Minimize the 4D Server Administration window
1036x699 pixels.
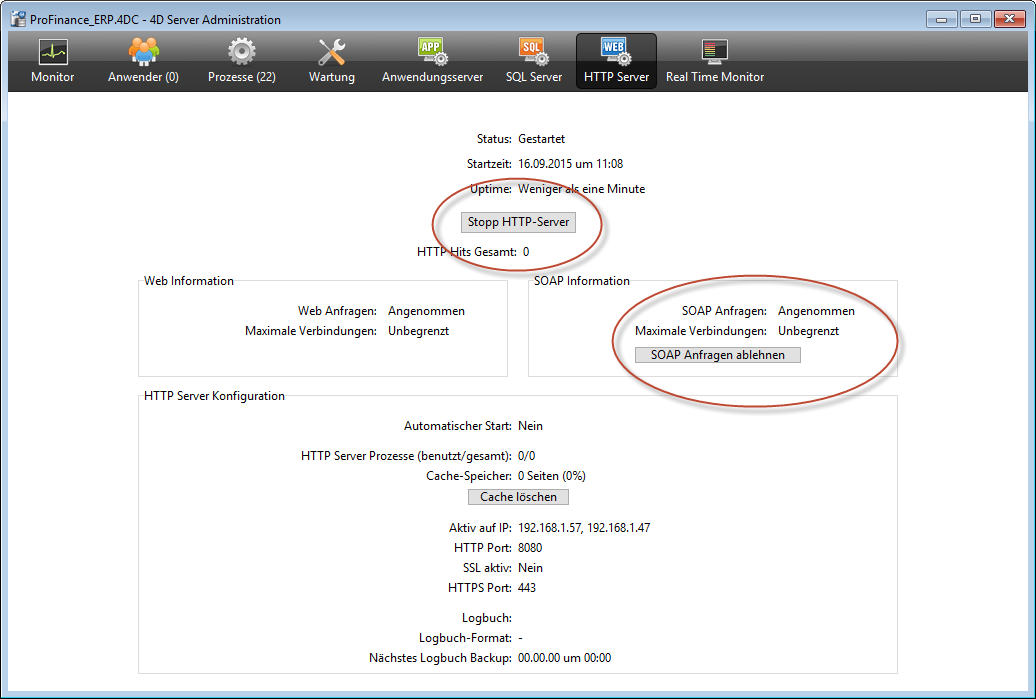pyautogui.click(x=943, y=18)
